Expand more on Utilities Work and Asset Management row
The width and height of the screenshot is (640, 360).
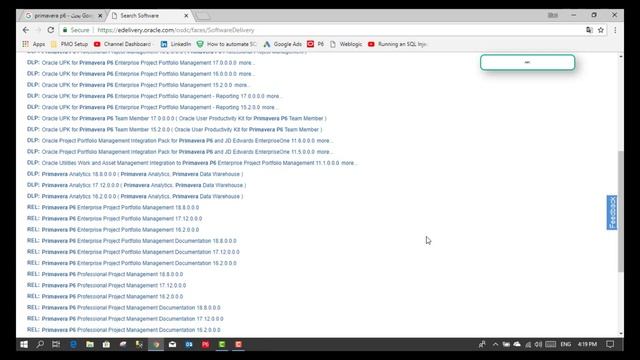(349, 163)
